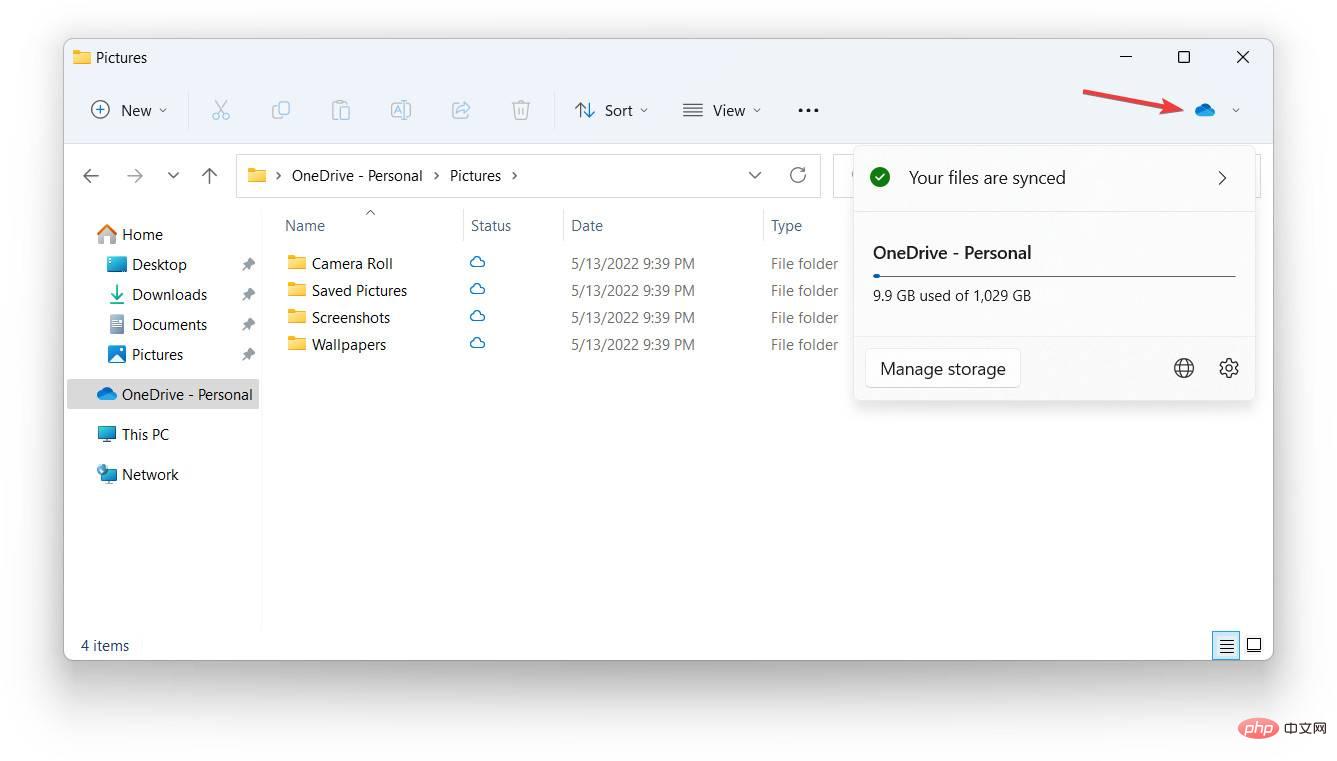The height and width of the screenshot is (761, 1337).
Task: Expand the chevron after Pictures in path
Action: pyautogui.click(x=515, y=175)
